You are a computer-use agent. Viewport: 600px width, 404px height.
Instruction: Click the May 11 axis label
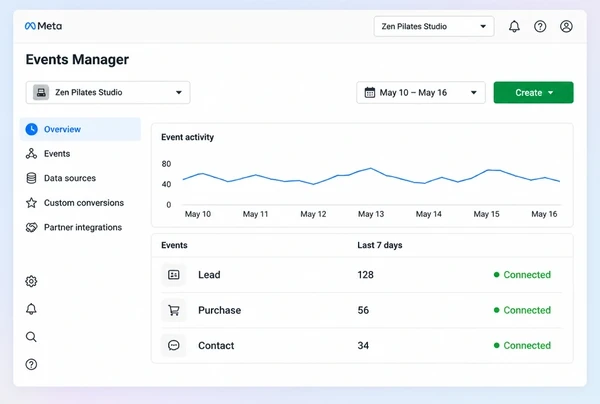(255, 214)
